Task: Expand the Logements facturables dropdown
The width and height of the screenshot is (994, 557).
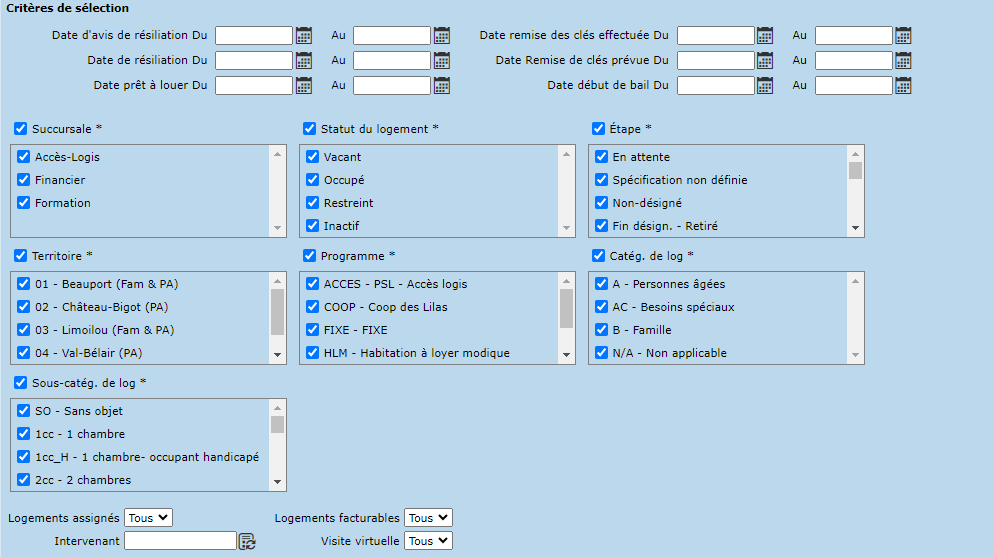Action: tap(428, 518)
